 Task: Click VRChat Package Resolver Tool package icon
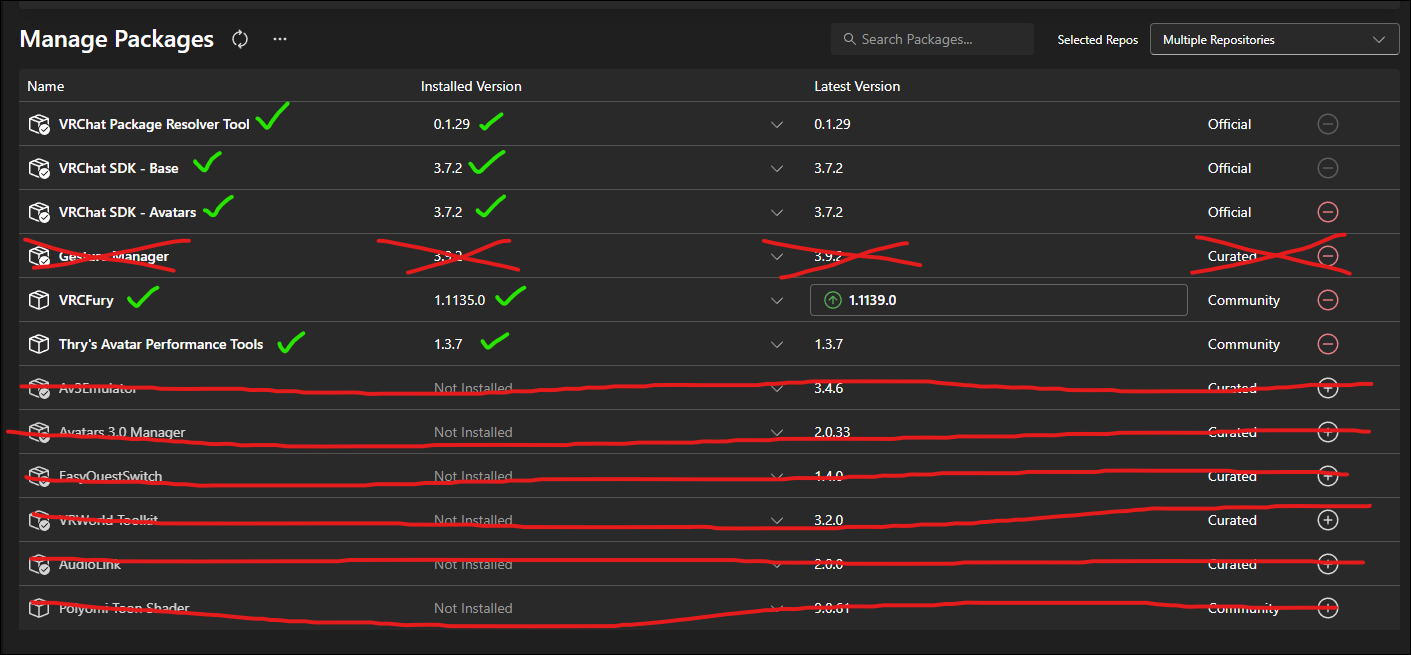[x=39, y=124]
